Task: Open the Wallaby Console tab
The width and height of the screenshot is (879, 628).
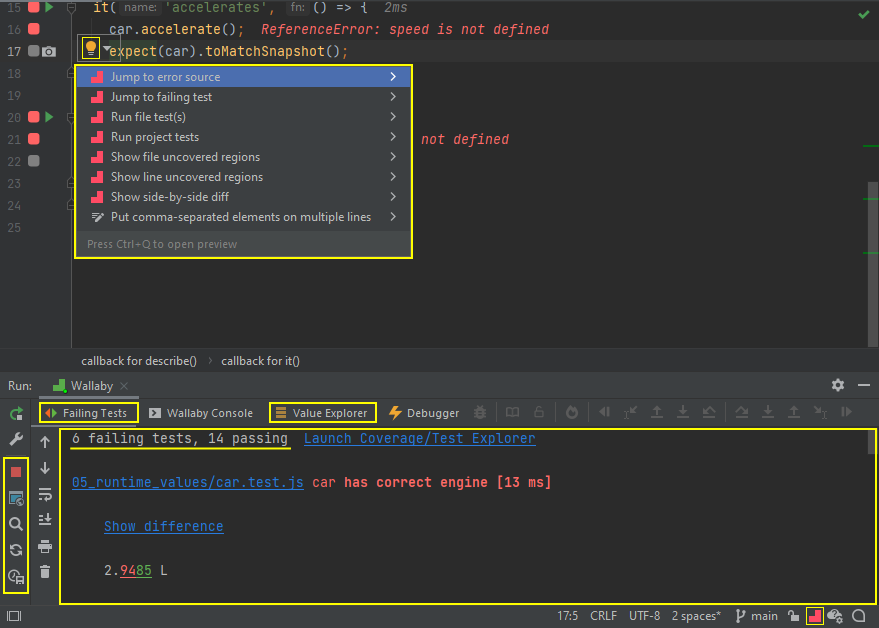Action: 201,413
